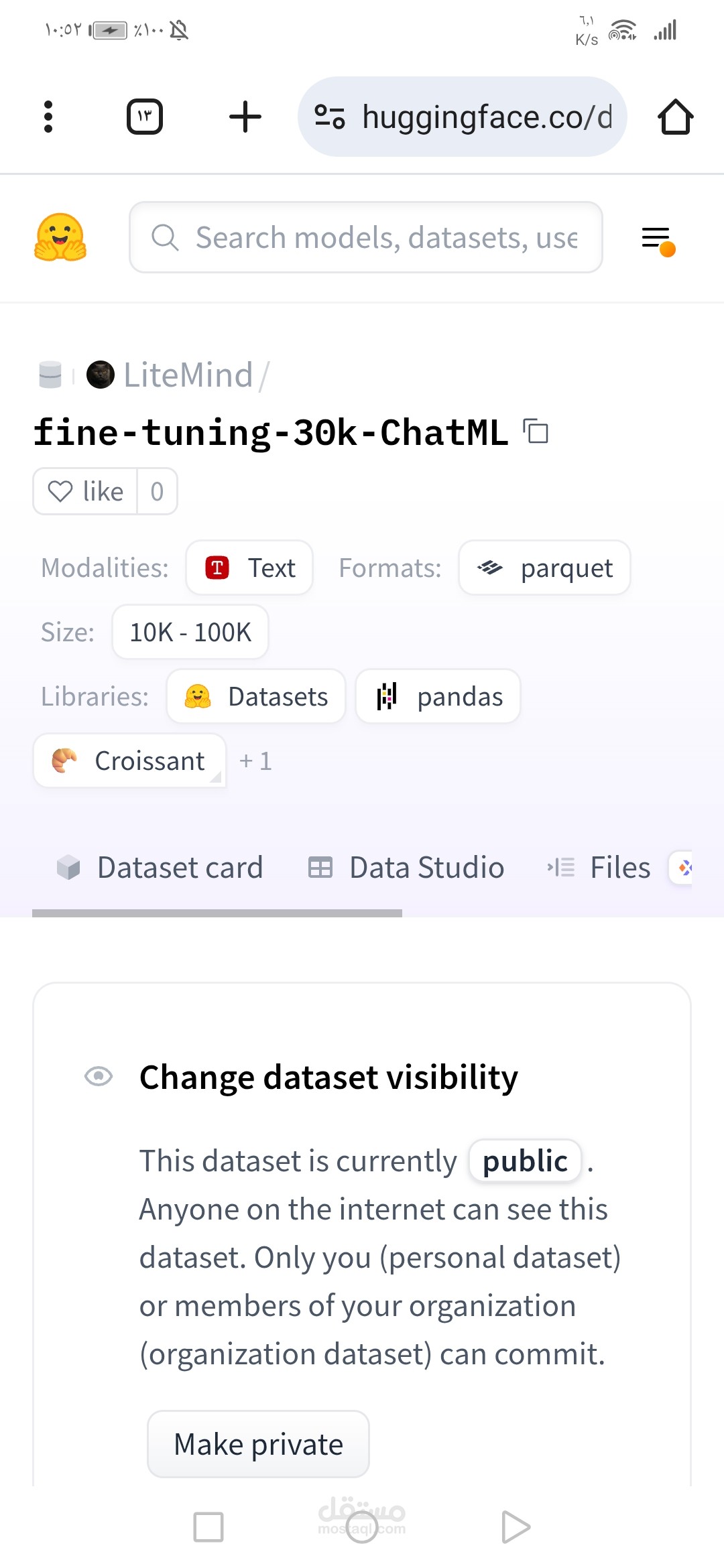
Task: Open the Files tab
Action: coord(599,868)
